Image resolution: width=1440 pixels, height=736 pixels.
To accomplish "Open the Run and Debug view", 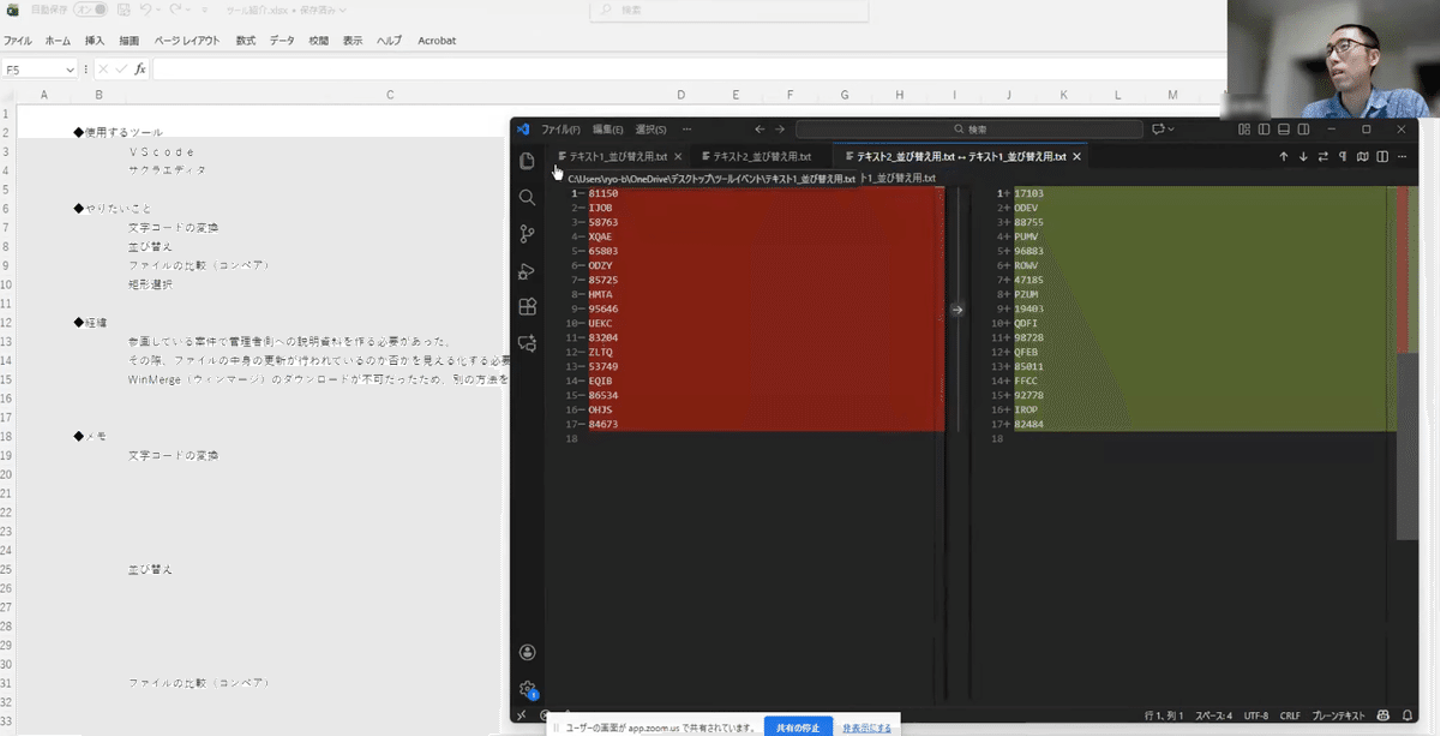I will click(x=527, y=271).
